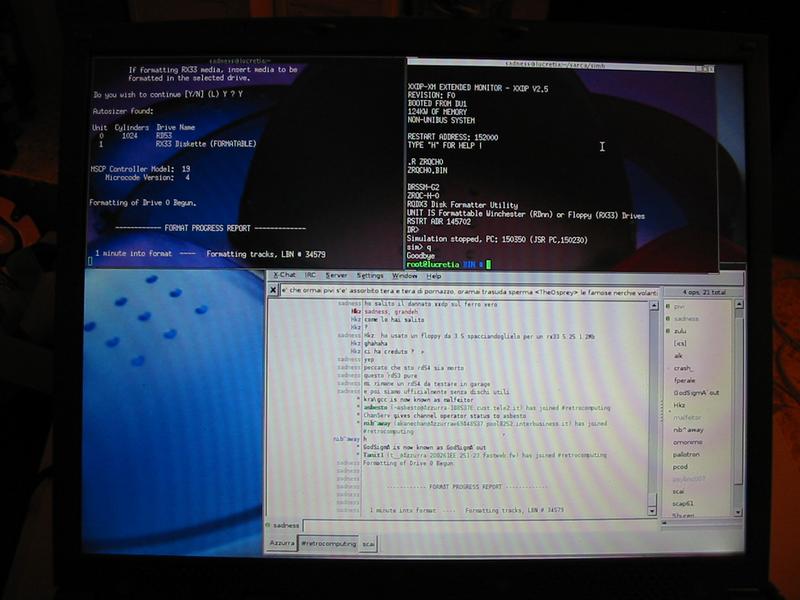Click the user list scroll-up arrow

(738, 304)
